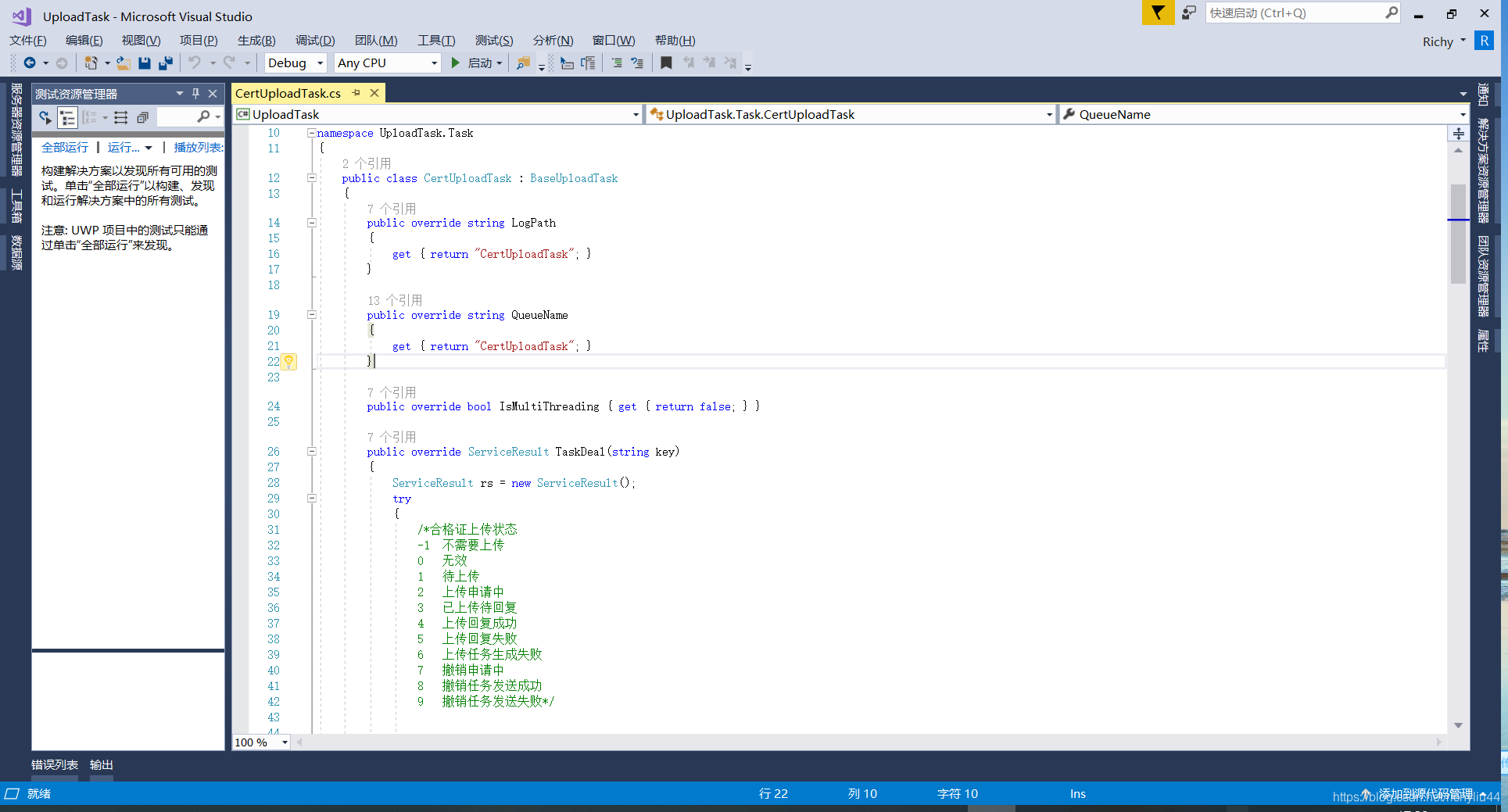The image size is (1508, 812).
Task: Close the Test Explorer panel
Action: [213, 94]
